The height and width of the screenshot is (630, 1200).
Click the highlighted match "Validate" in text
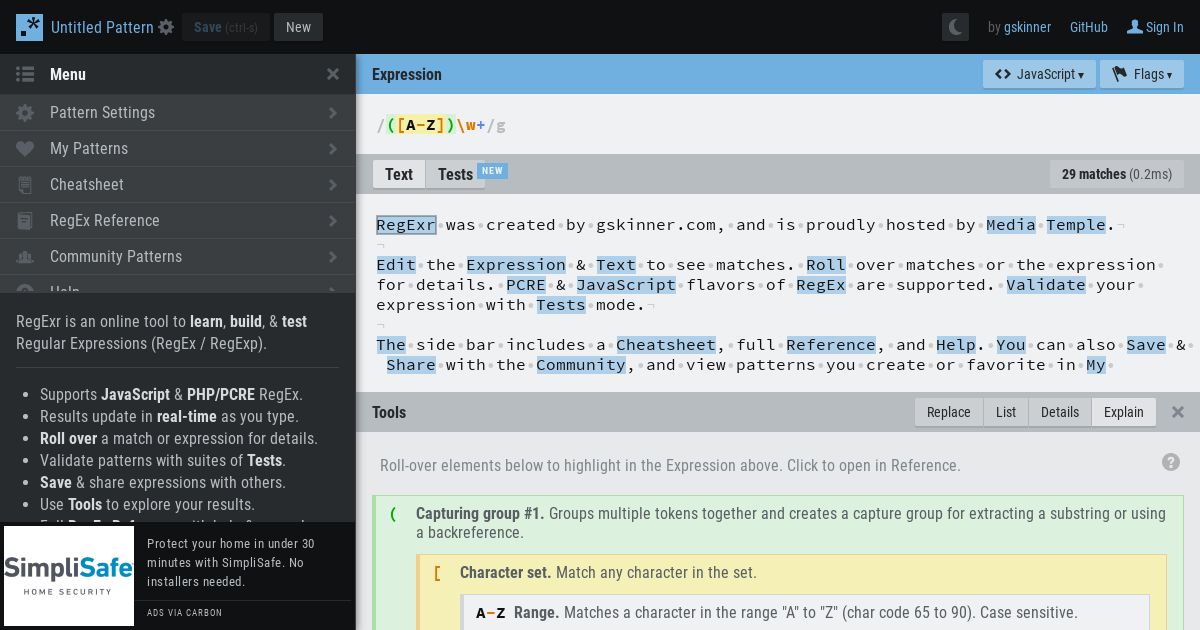pyautogui.click(x=1046, y=285)
